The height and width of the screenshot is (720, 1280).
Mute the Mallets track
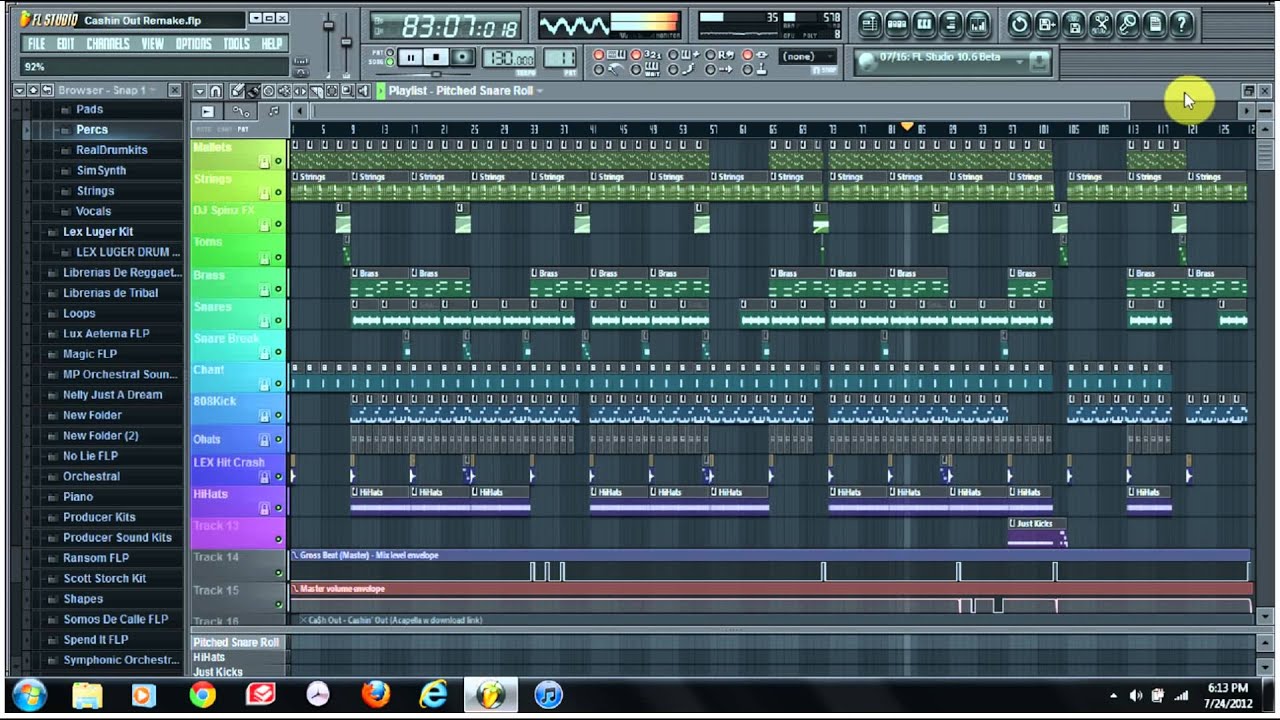click(279, 161)
